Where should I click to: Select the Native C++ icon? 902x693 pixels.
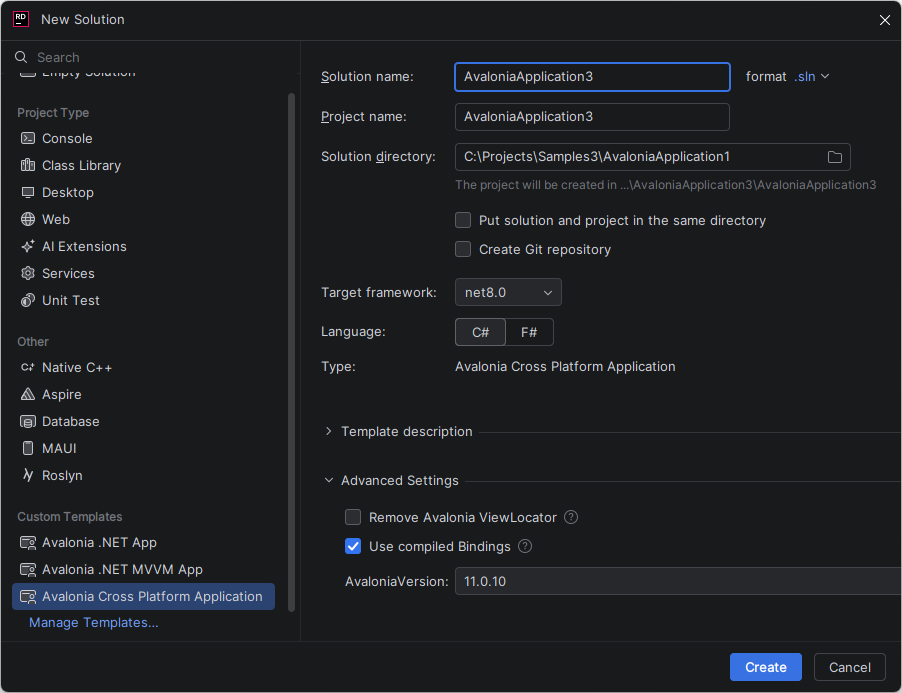(x=27, y=367)
